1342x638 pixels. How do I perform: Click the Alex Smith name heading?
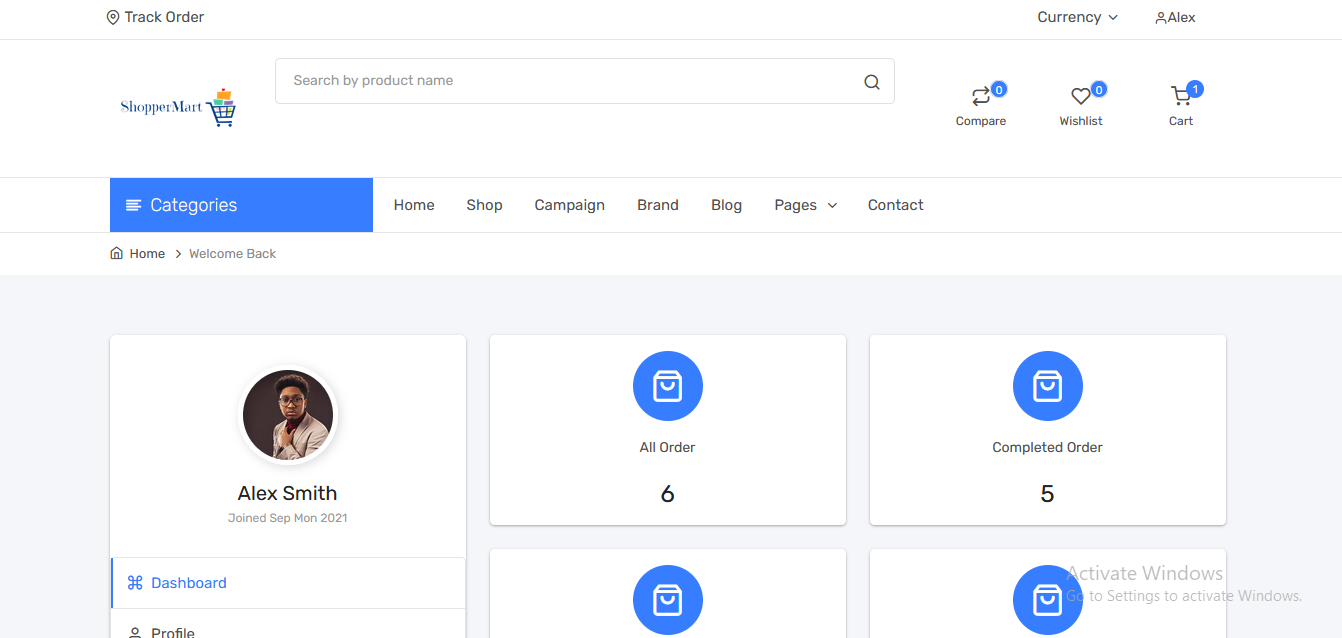click(288, 493)
